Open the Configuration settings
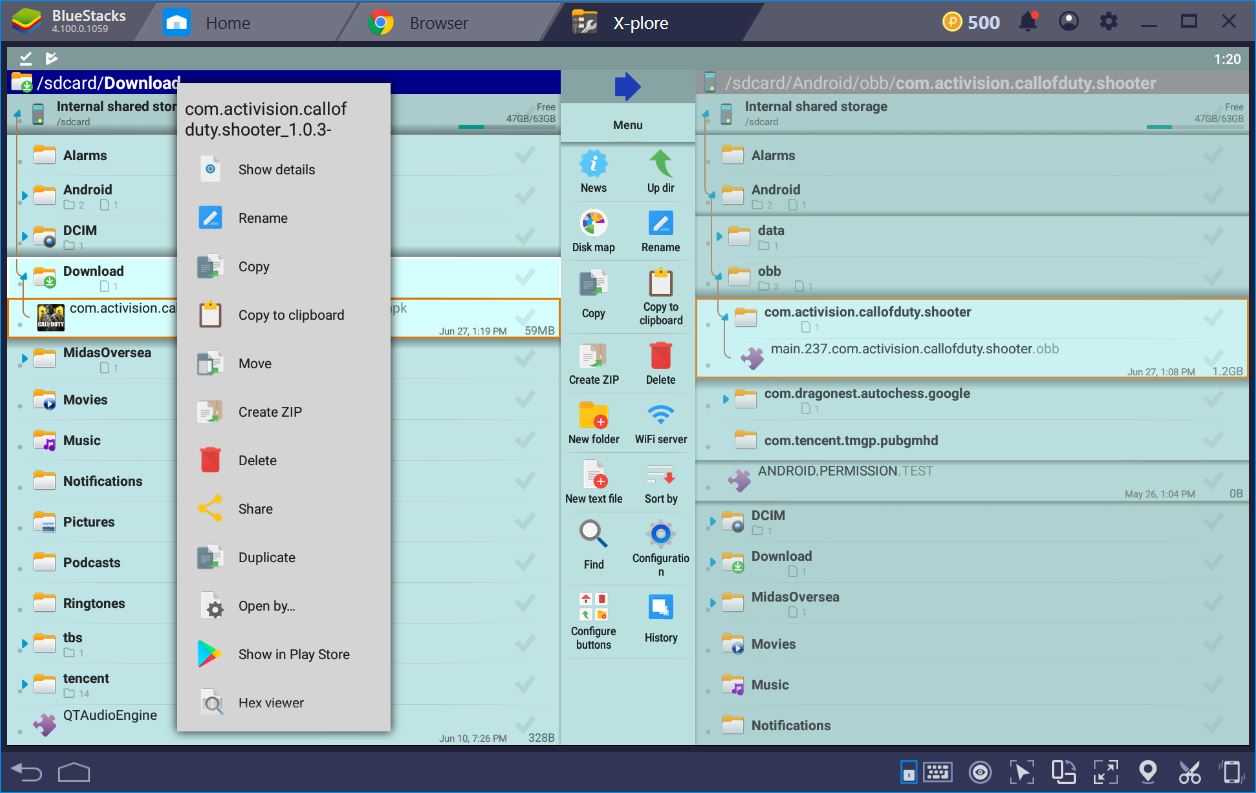This screenshot has width=1256, height=793. coord(661,548)
